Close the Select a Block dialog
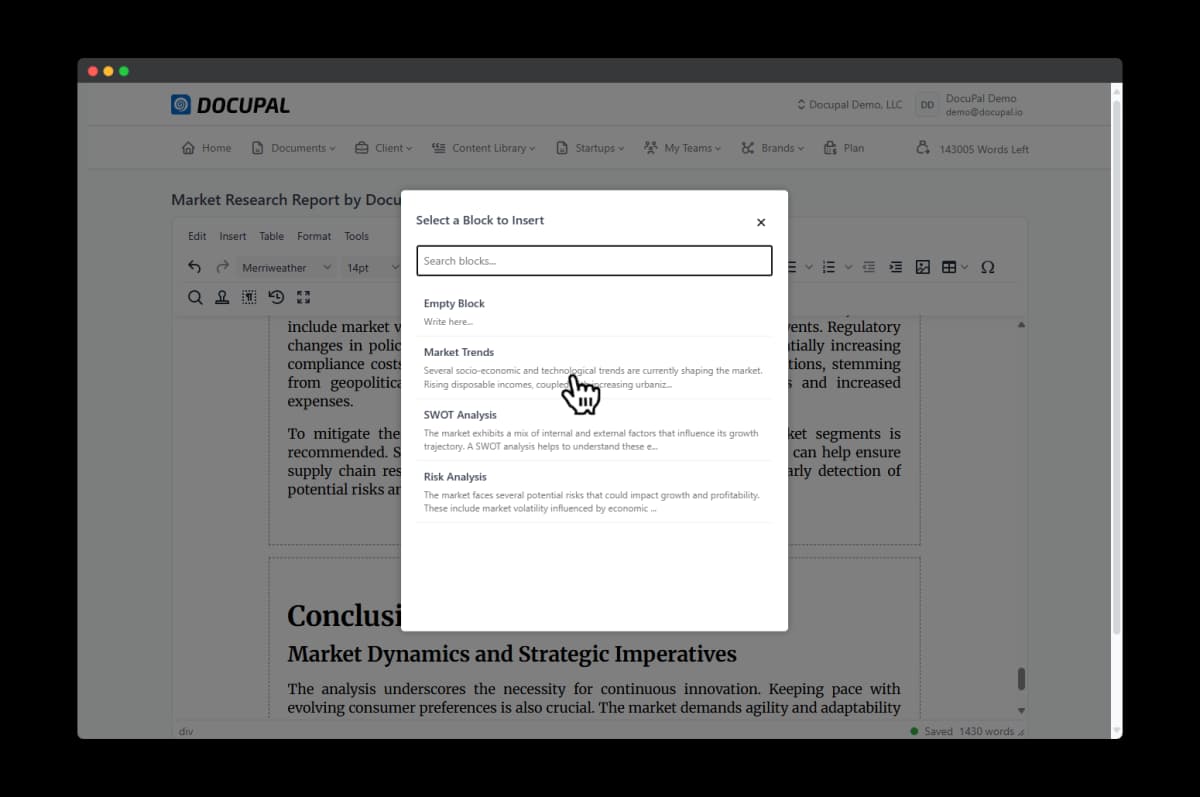The image size is (1200, 797). coord(760,222)
